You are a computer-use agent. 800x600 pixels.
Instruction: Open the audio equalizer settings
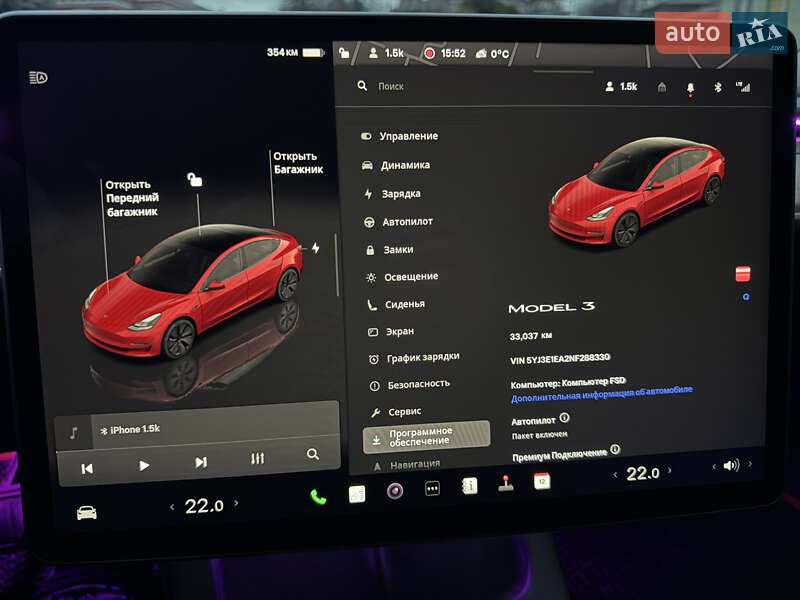258,459
